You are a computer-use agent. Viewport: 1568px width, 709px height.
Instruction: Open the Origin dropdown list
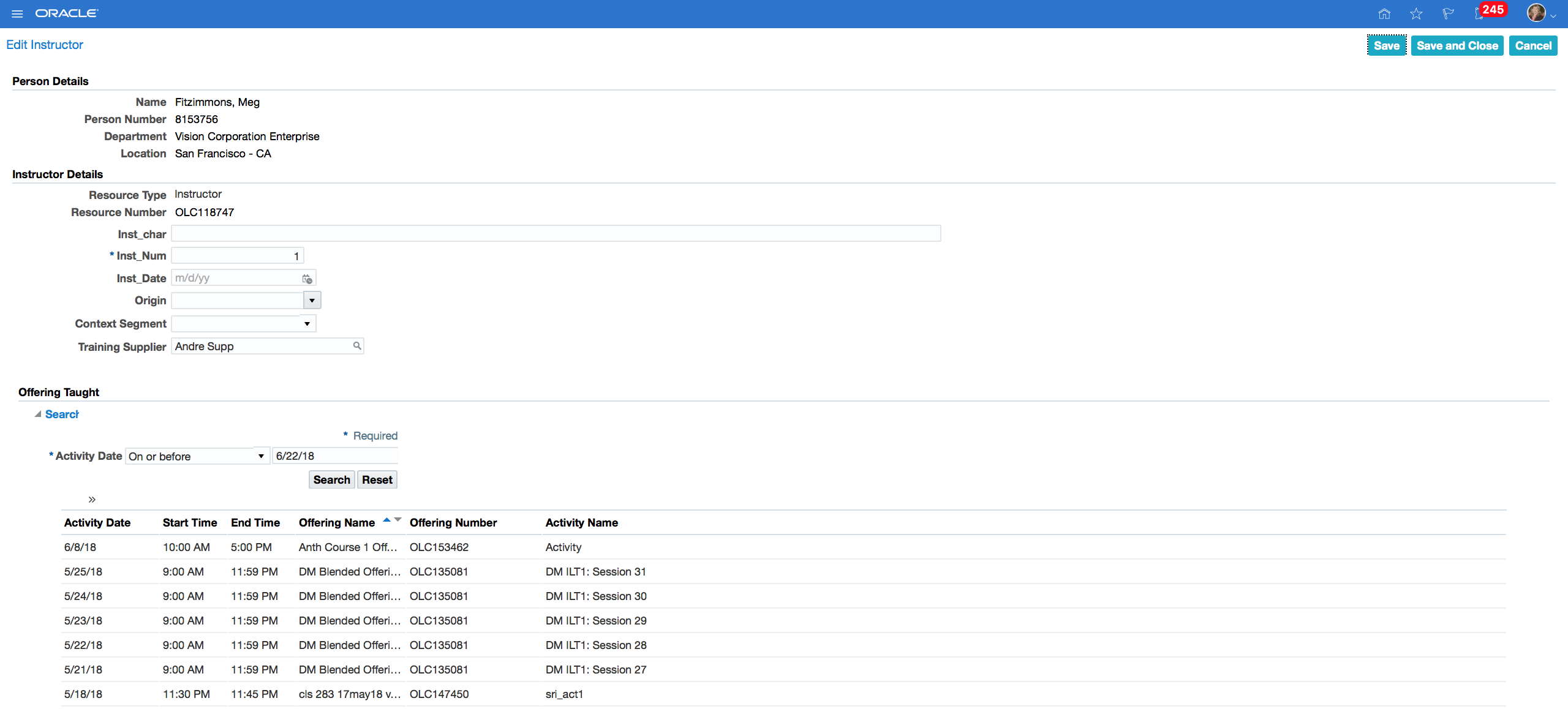[x=312, y=301]
